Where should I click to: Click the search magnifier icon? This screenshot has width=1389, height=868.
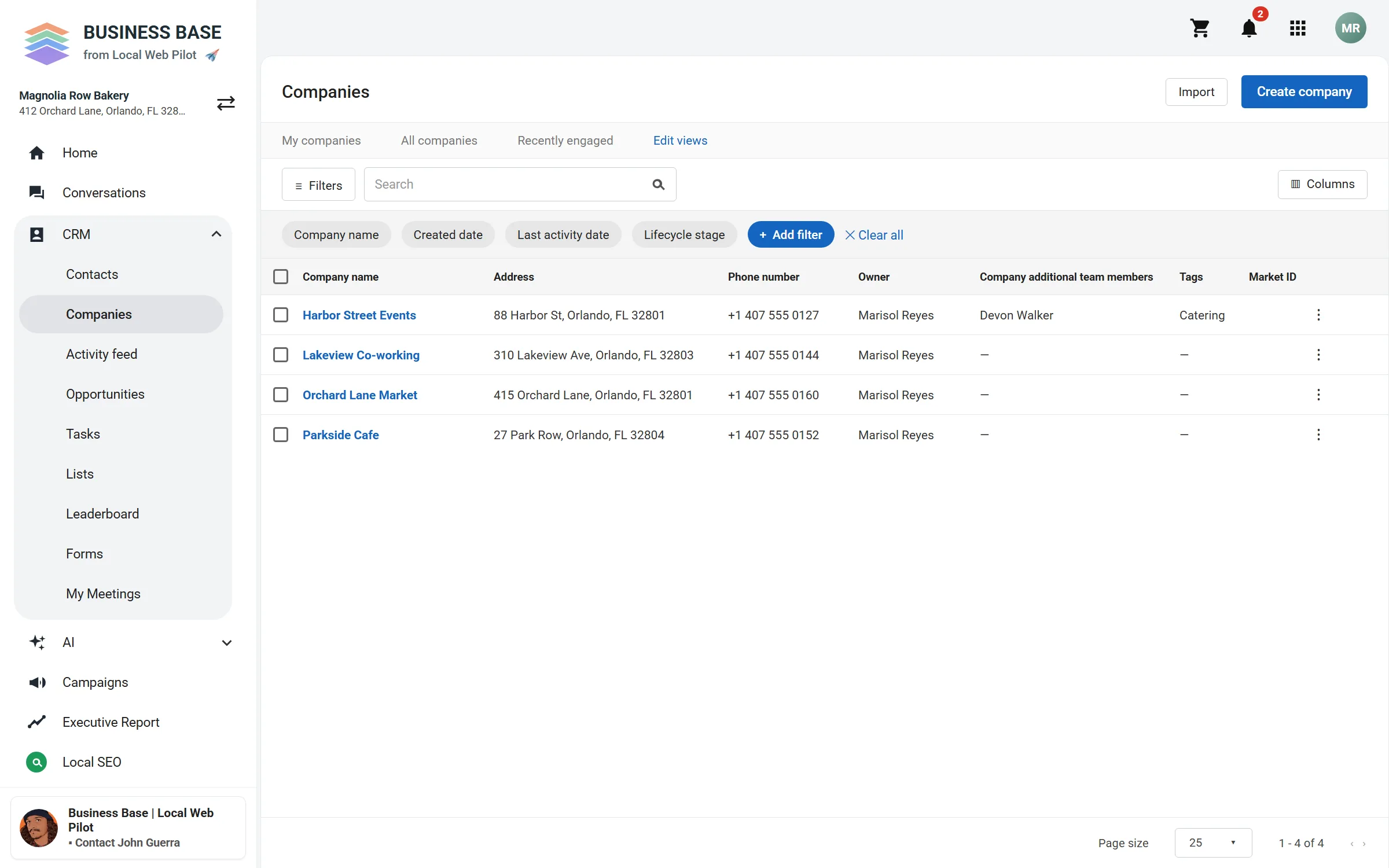[658, 185]
